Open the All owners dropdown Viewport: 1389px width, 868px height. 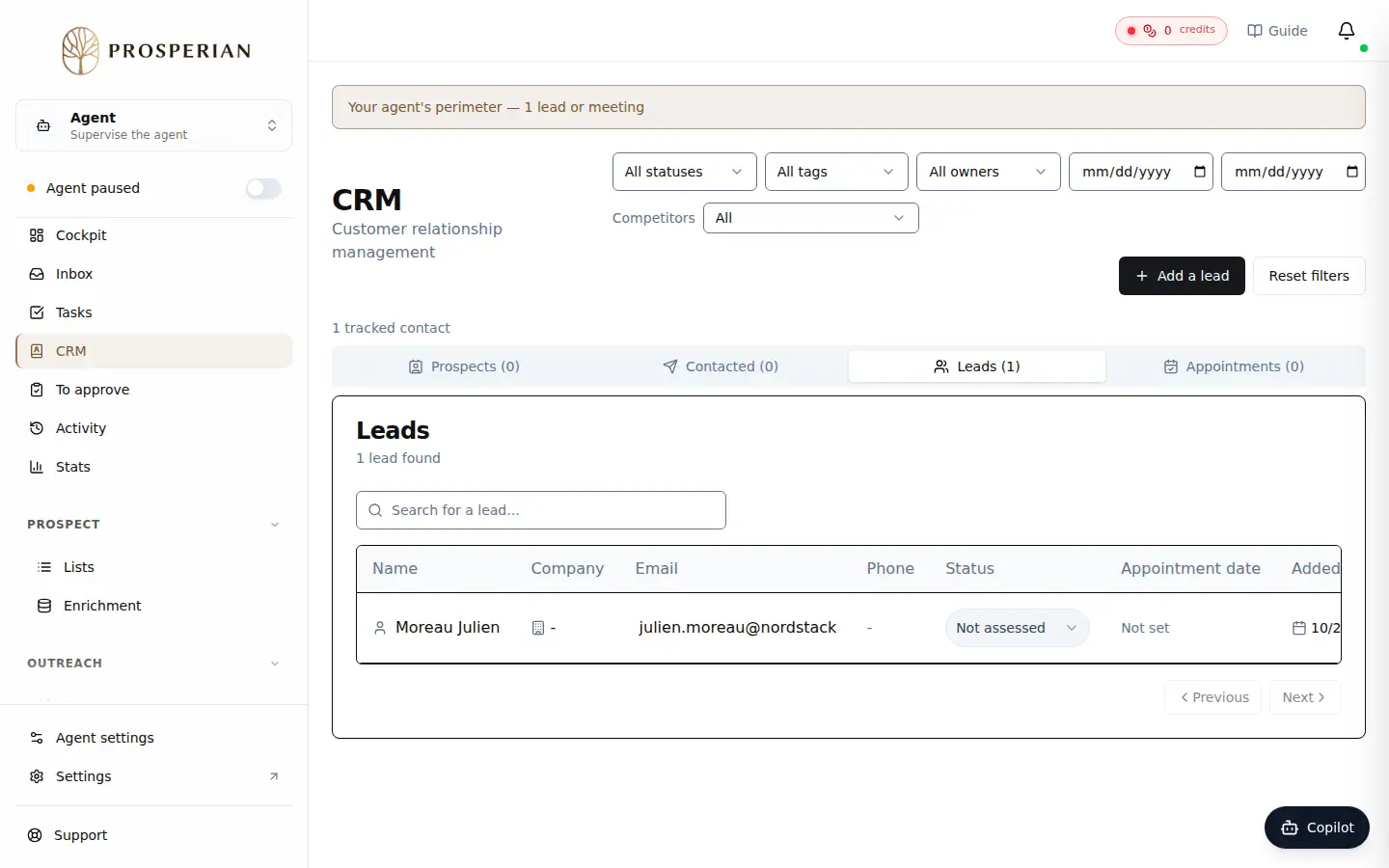click(989, 172)
